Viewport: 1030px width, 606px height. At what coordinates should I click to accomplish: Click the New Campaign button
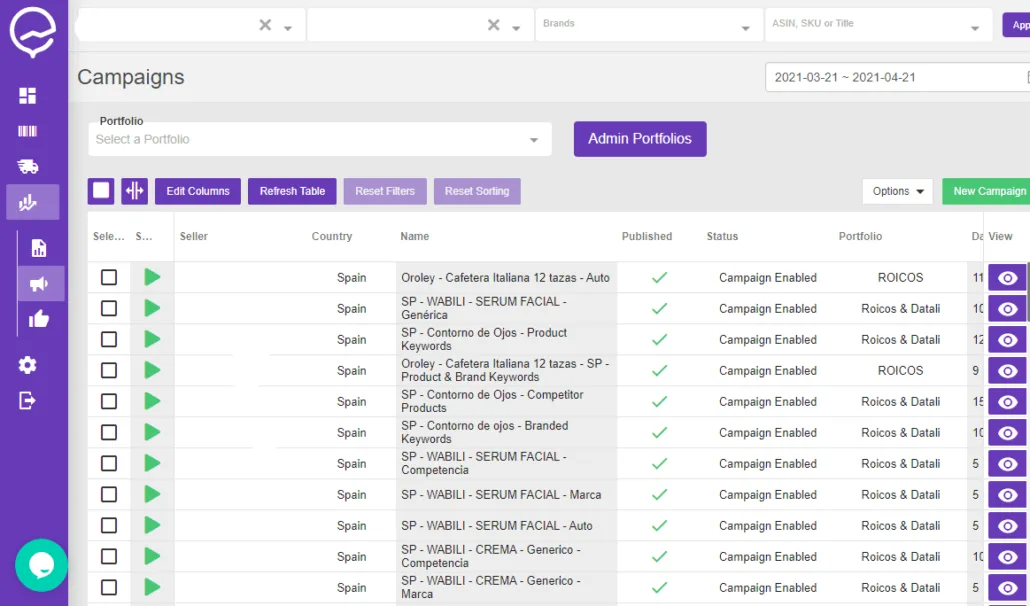pos(988,191)
